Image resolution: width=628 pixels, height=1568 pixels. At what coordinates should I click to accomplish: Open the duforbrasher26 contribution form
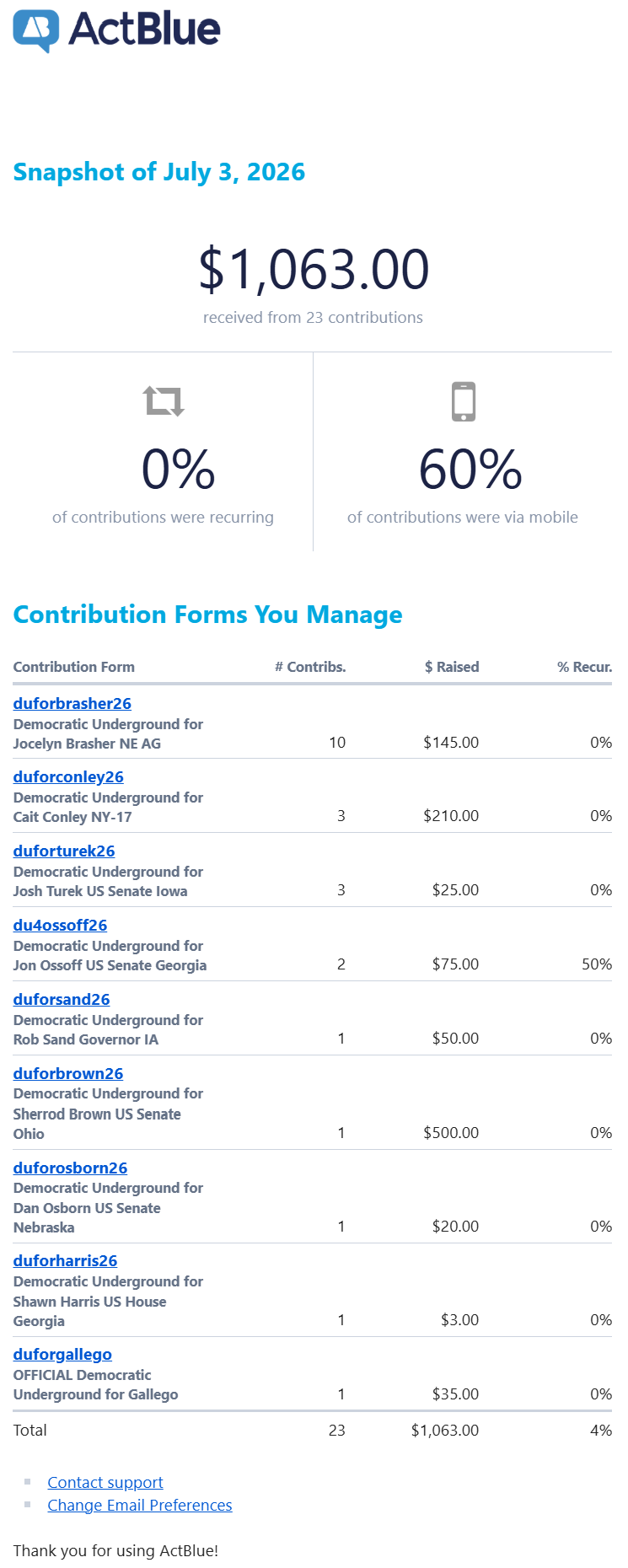72,703
